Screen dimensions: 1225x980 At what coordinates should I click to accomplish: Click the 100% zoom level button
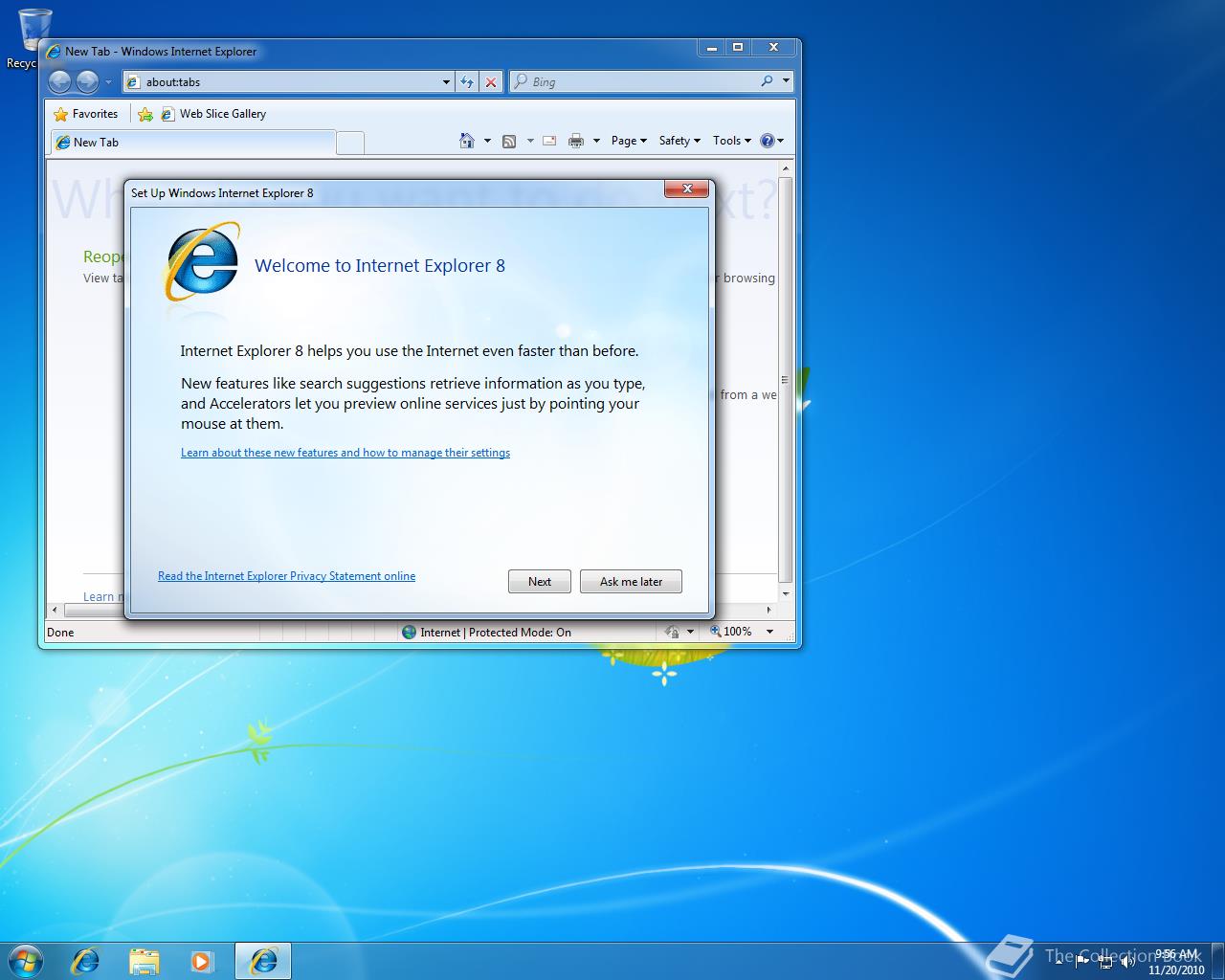click(732, 632)
